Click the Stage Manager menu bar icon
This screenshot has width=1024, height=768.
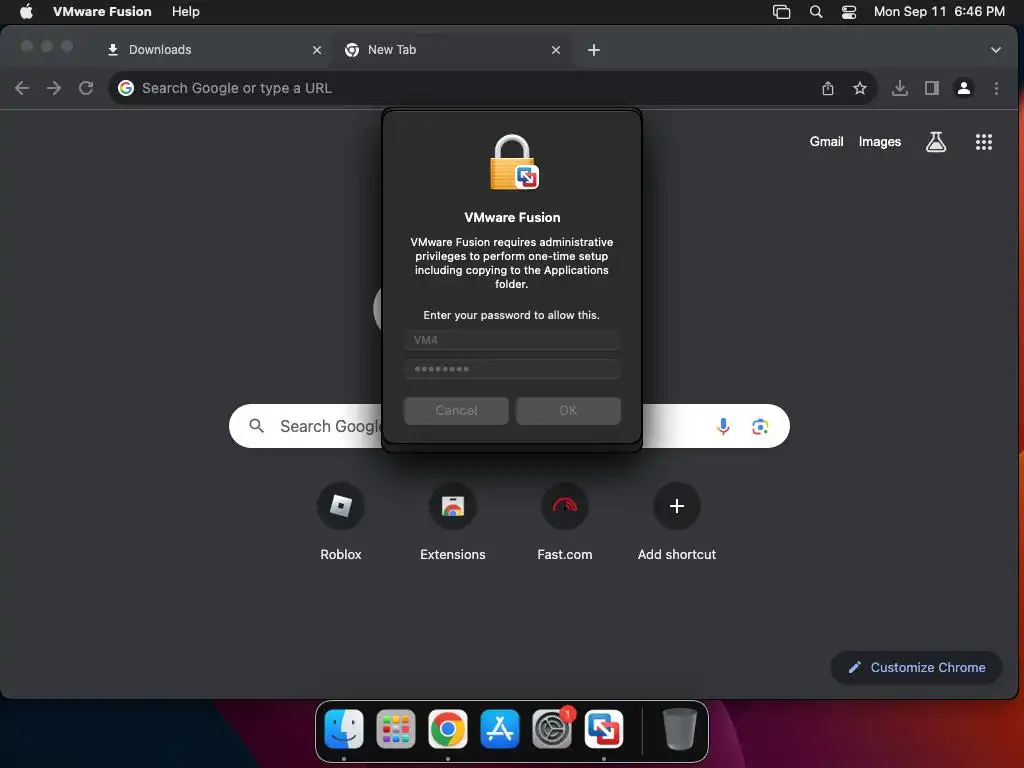click(x=781, y=11)
